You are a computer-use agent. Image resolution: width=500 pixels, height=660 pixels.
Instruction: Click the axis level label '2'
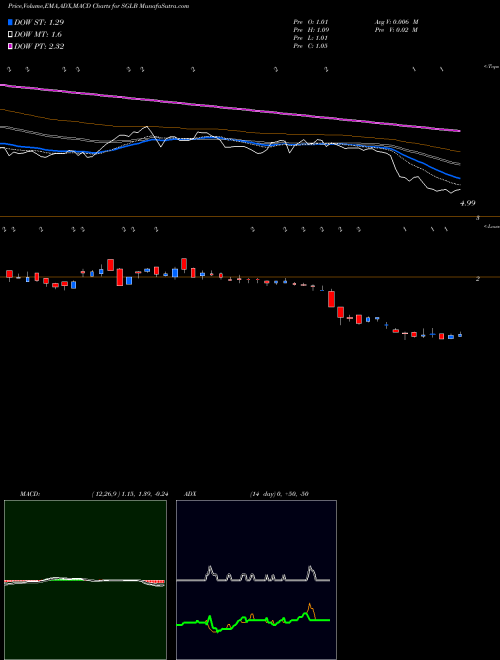(x=478, y=279)
